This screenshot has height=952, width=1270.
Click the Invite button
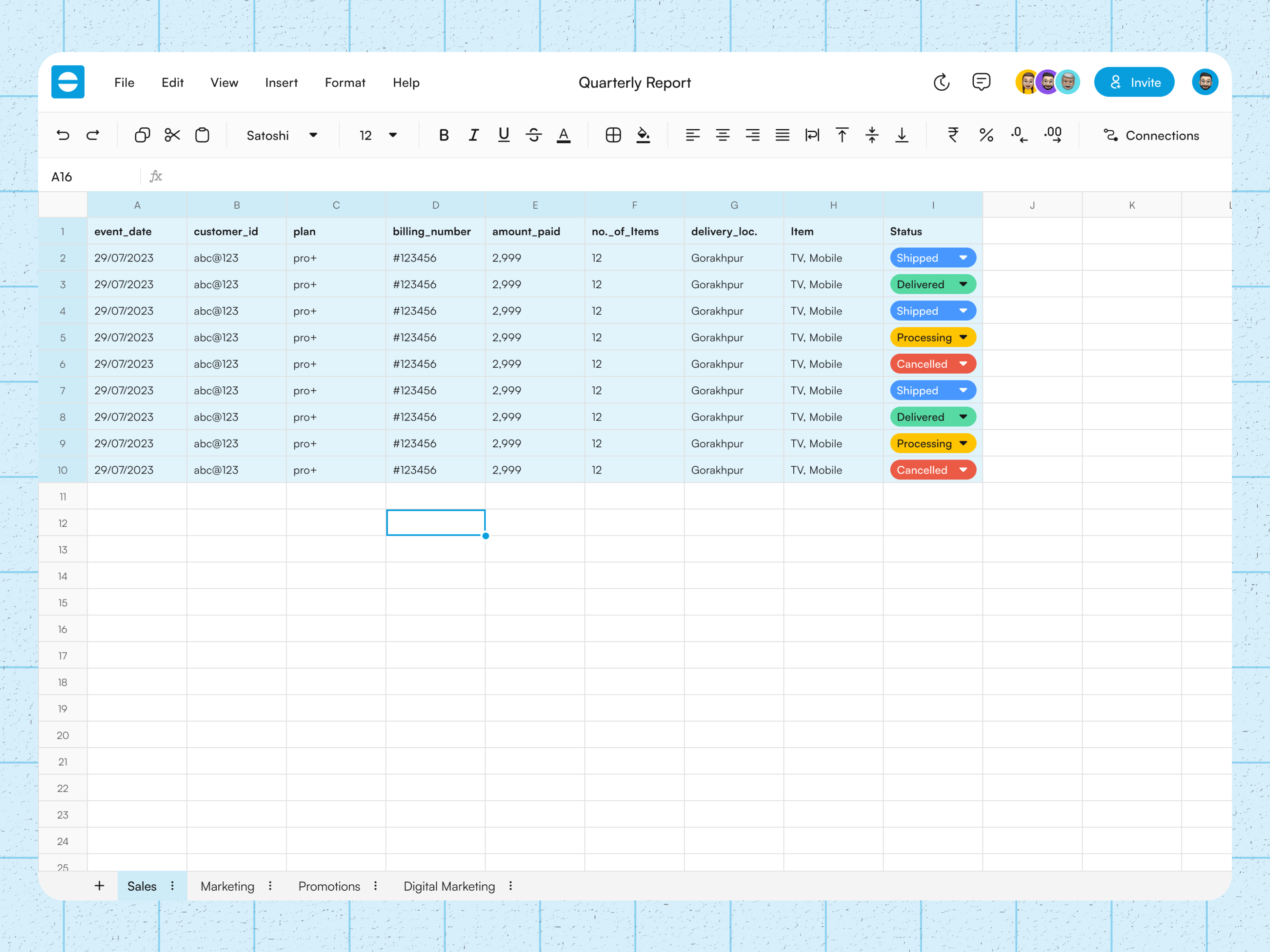[x=1134, y=82]
